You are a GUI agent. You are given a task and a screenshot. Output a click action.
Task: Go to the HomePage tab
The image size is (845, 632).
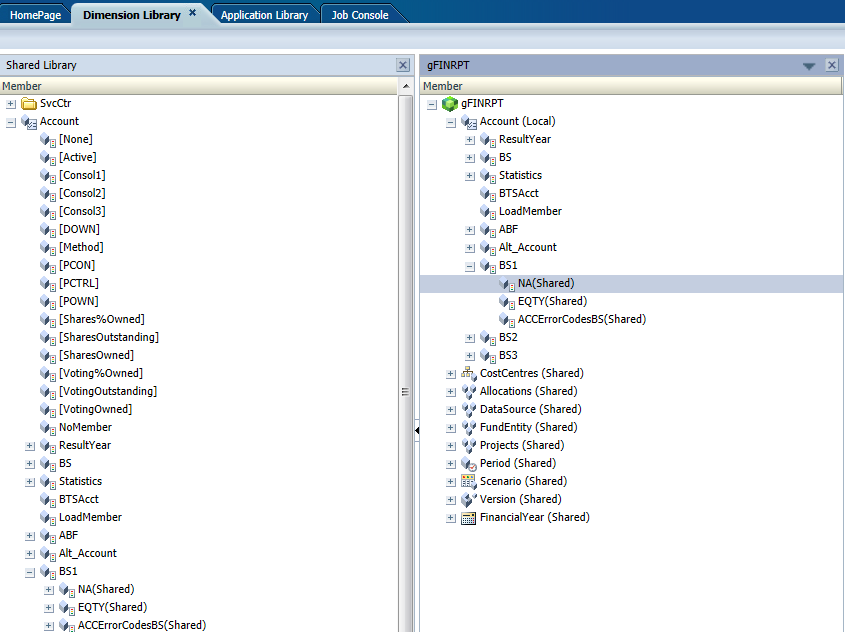(36, 15)
